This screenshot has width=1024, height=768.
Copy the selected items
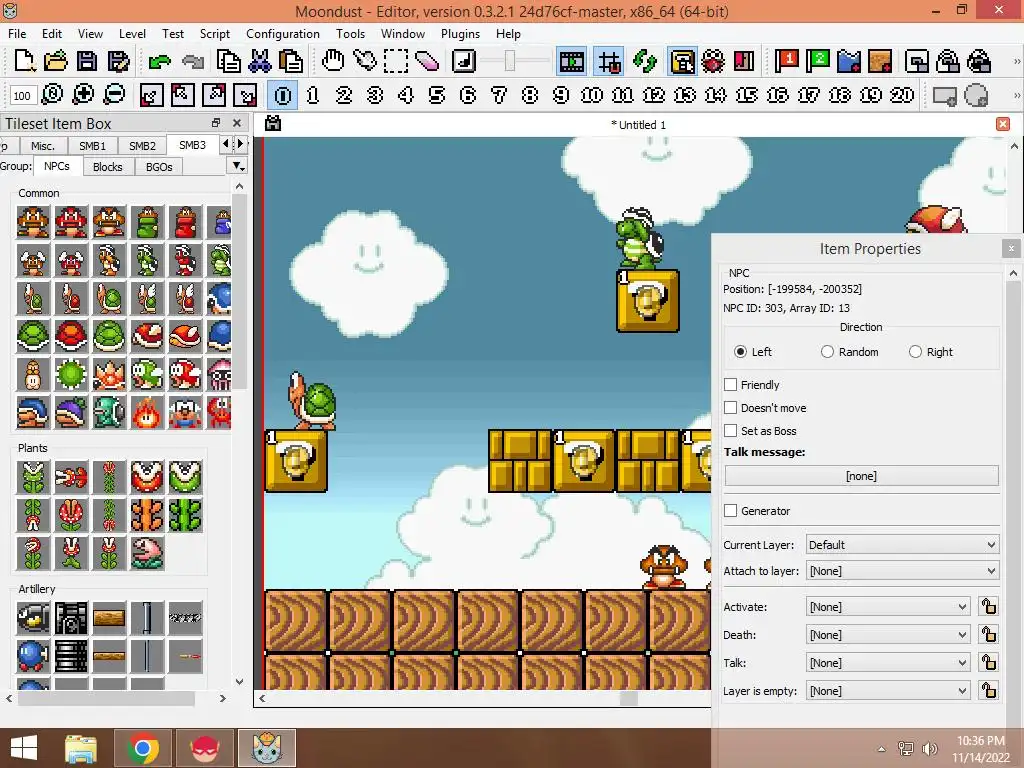pos(228,61)
